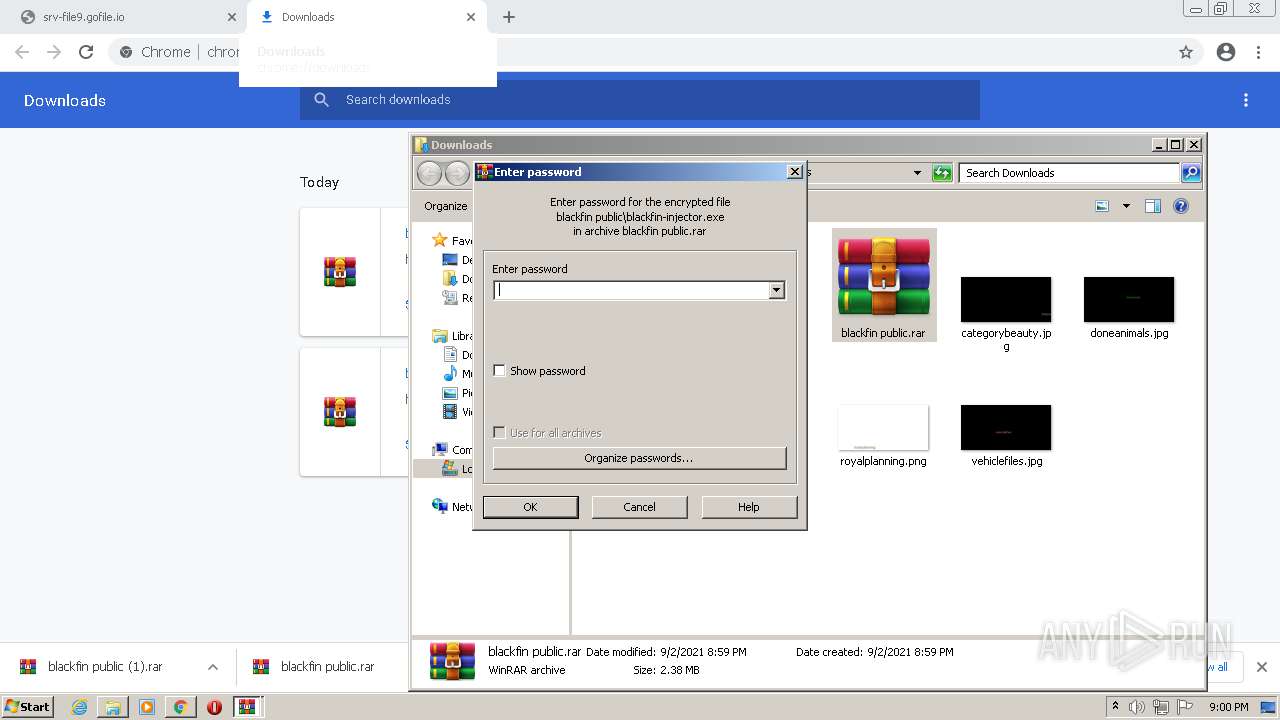Screen dimensions: 1280x720
Task: Open the Organize menu in Explorer
Action: pyautogui.click(x=446, y=206)
